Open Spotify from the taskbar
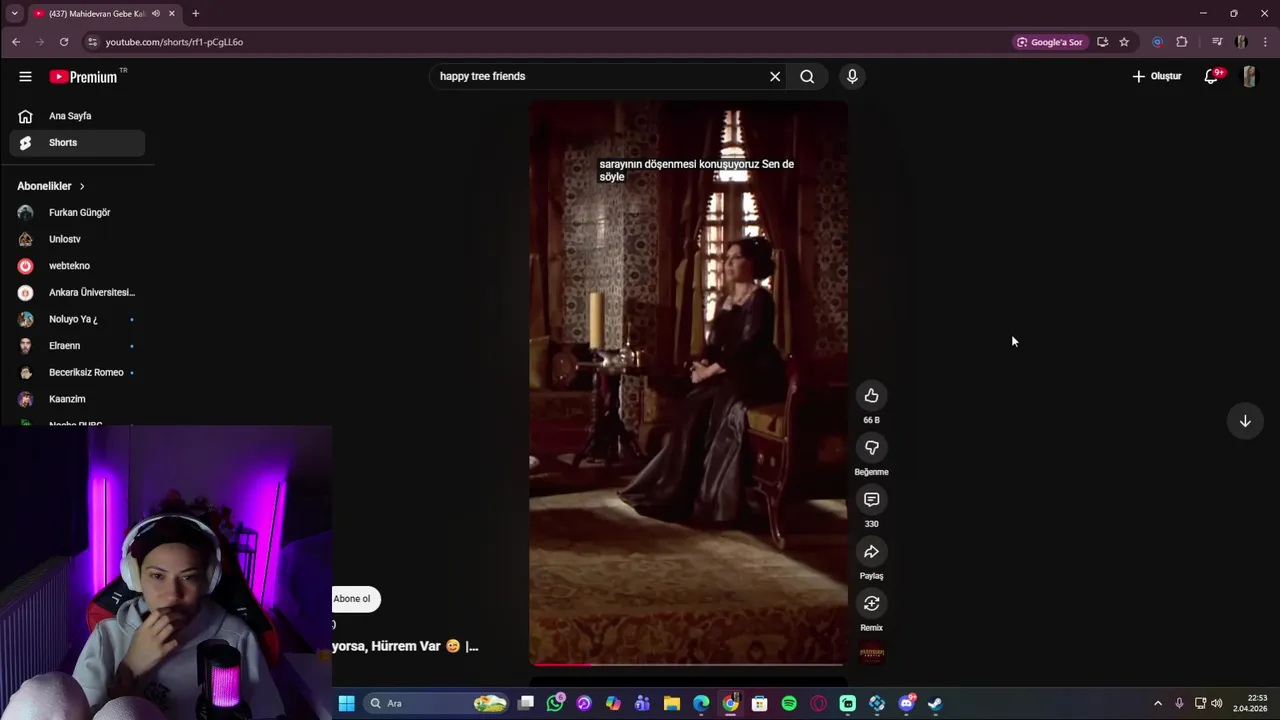The width and height of the screenshot is (1280, 720). tap(789, 703)
